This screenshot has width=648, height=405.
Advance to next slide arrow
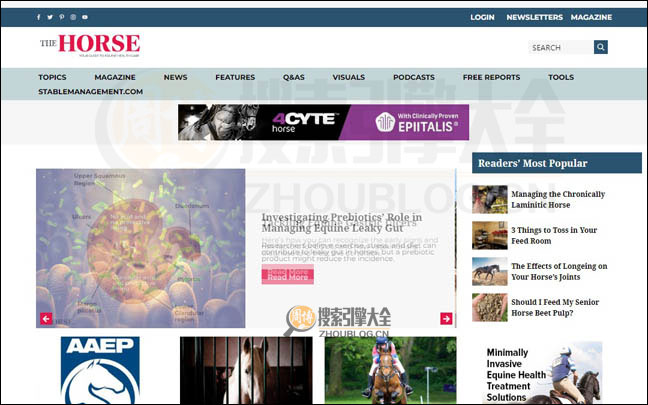[446, 319]
